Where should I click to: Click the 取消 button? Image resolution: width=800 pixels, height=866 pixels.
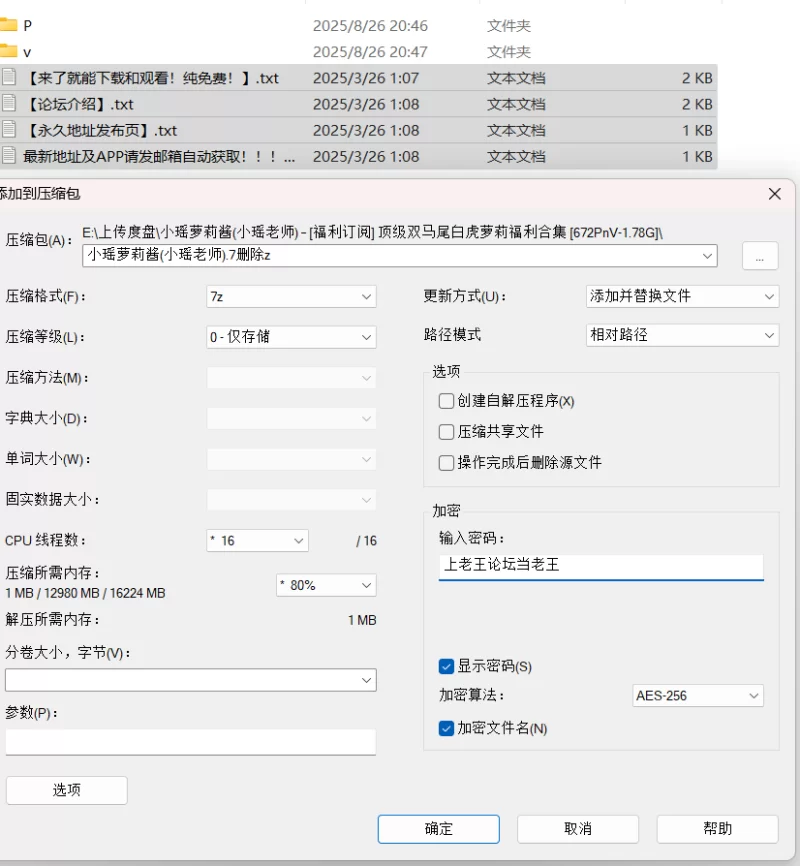tap(578, 829)
